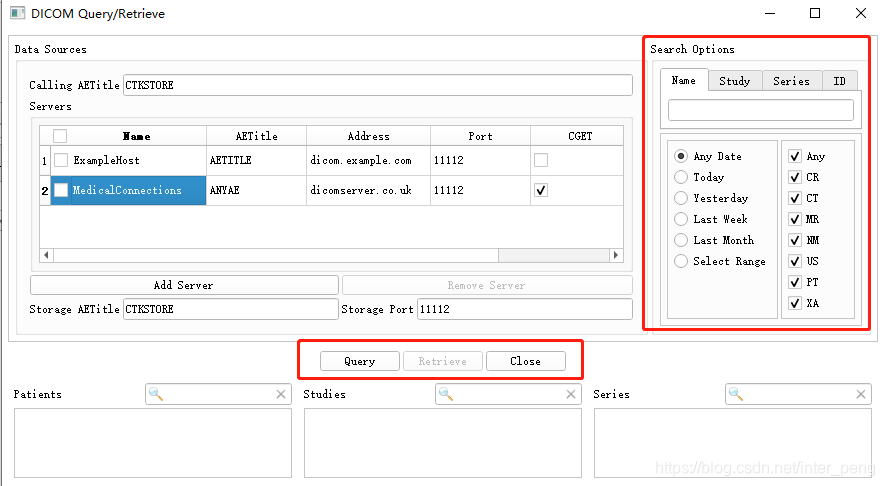Check the MedicalConnections server checkbox
Viewport: 884px width, 486px height.
61,190
